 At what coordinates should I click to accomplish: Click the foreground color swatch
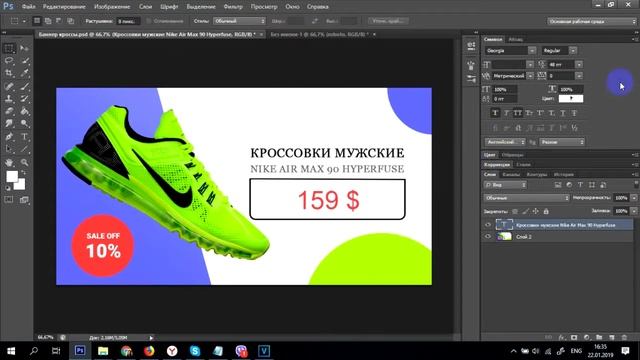(12, 176)
